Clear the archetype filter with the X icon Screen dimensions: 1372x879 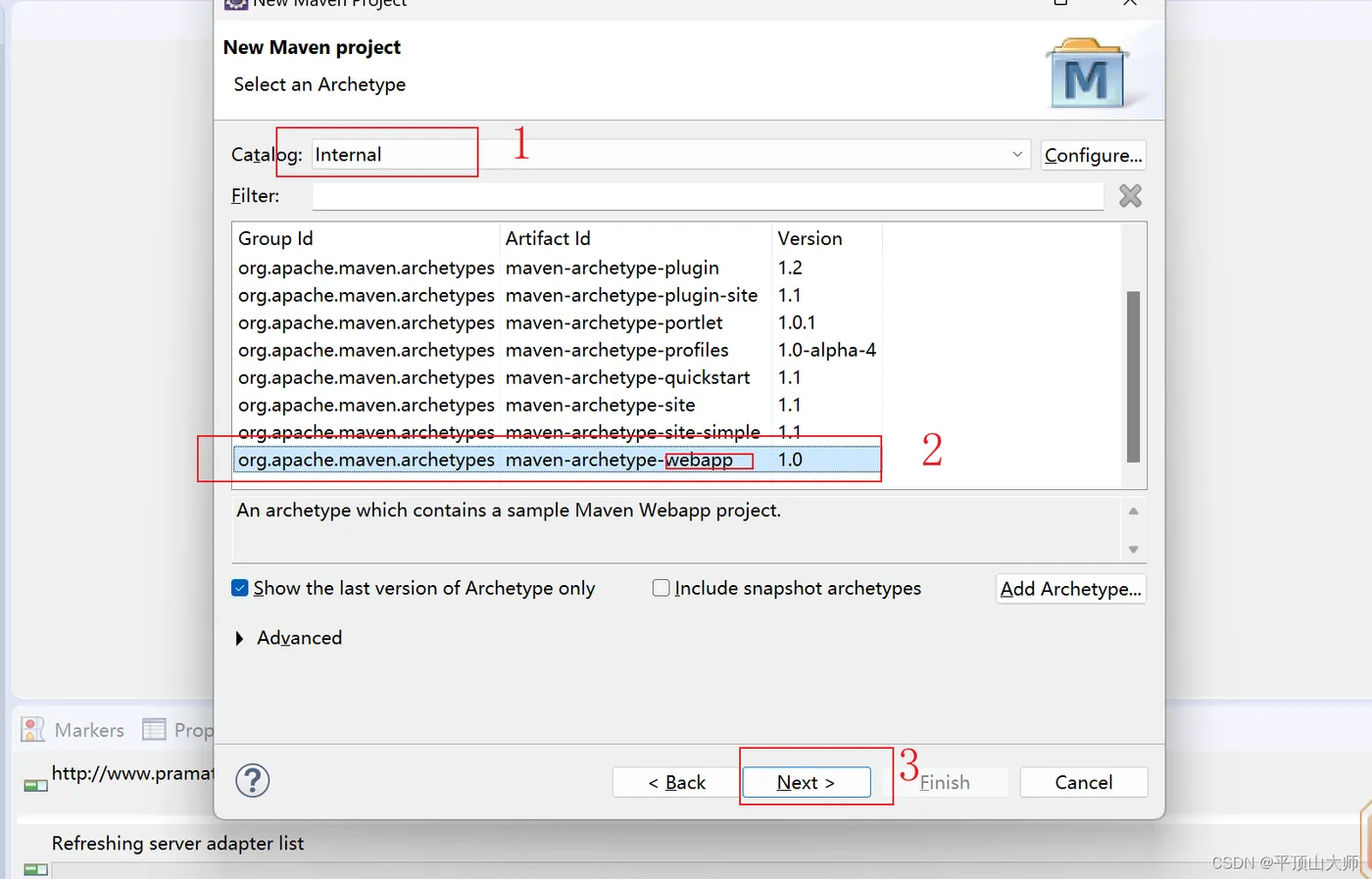tap(1130, 196)
